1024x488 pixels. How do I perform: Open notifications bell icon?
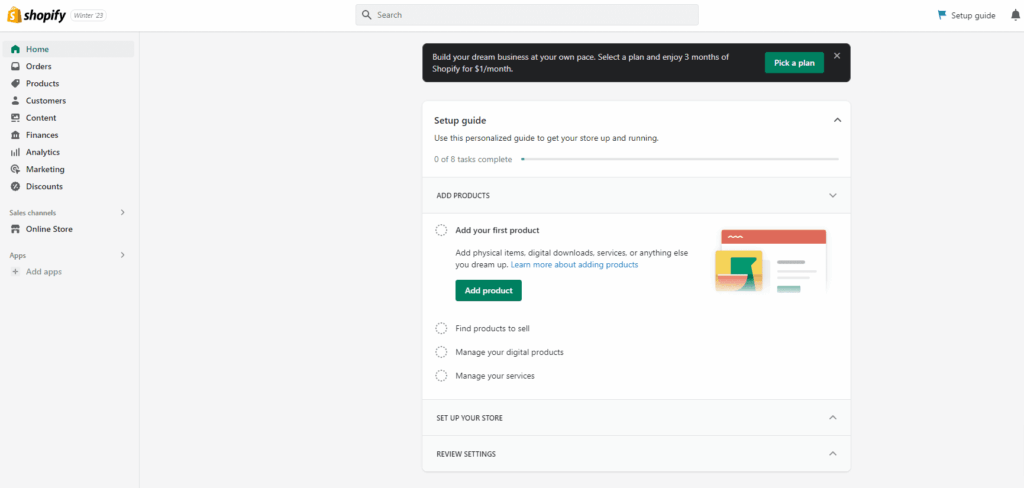[1015, 15]
